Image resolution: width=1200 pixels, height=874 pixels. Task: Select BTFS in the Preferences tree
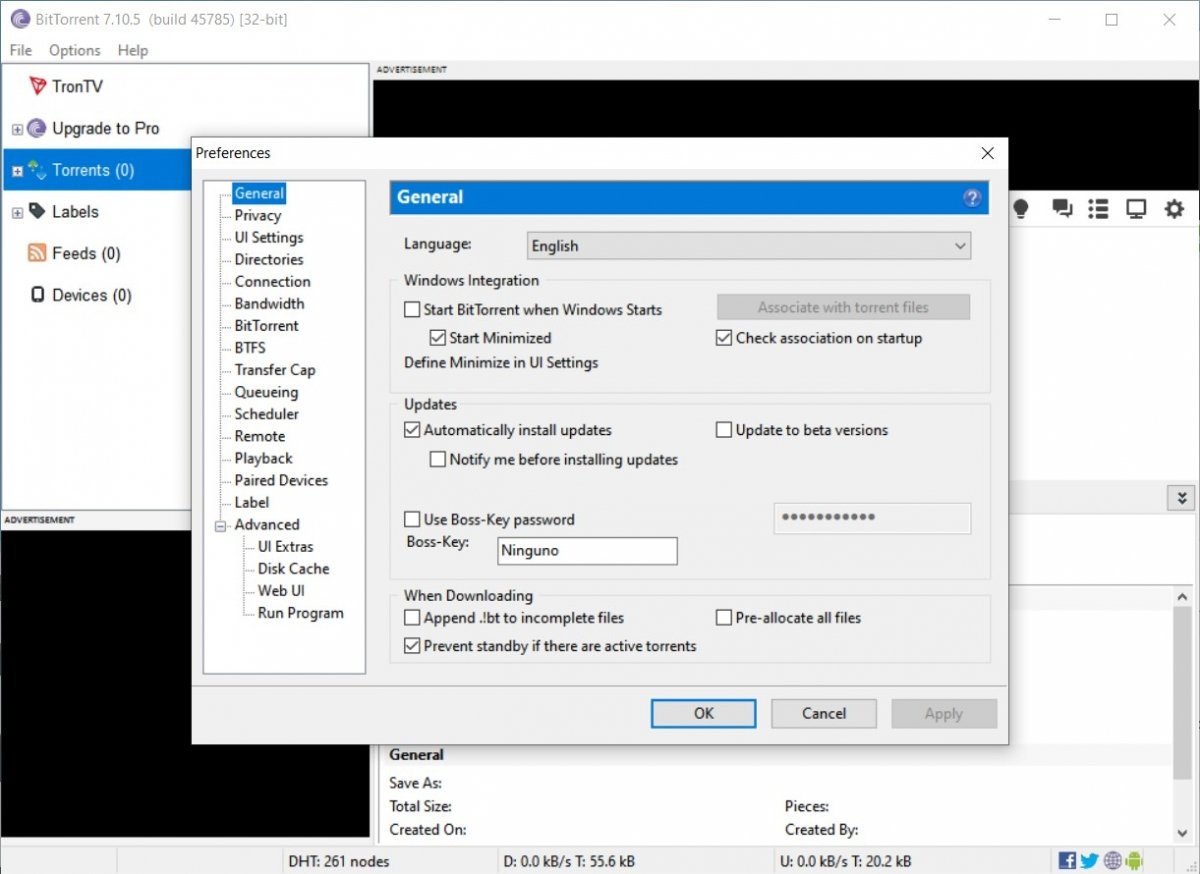point(250,348)
